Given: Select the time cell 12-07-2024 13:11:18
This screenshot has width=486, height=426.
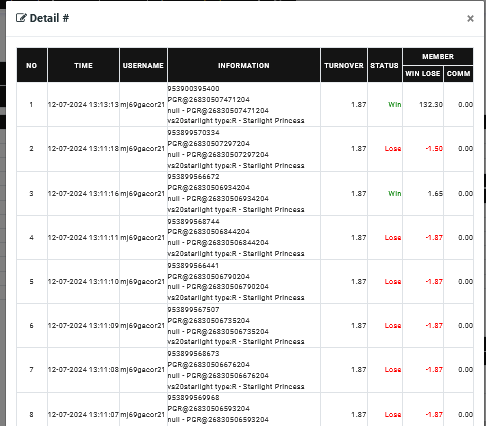Looking at the screenshot, I should pyautogui.click(x=83, y=148).
